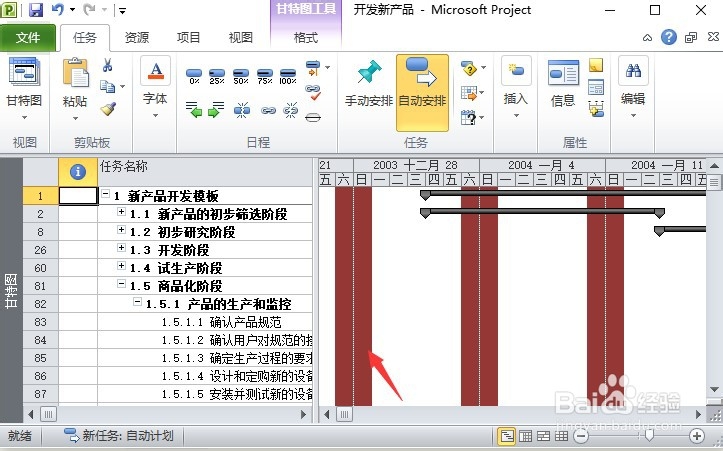Mark task 0% complete
This screenshot has height=451, width=723.
pos(194,76)
